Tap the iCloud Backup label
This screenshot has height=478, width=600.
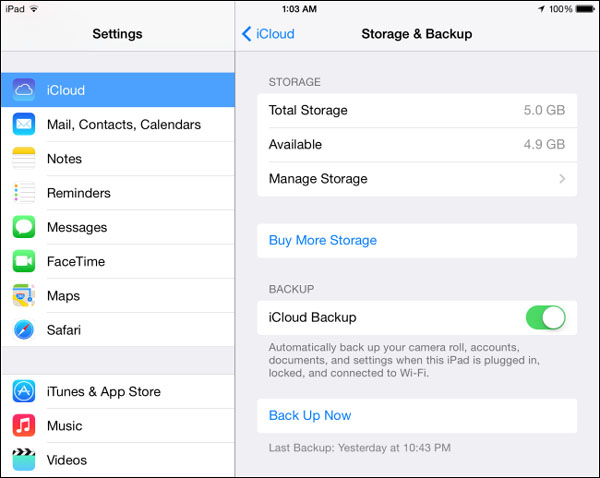coord(312,317)
